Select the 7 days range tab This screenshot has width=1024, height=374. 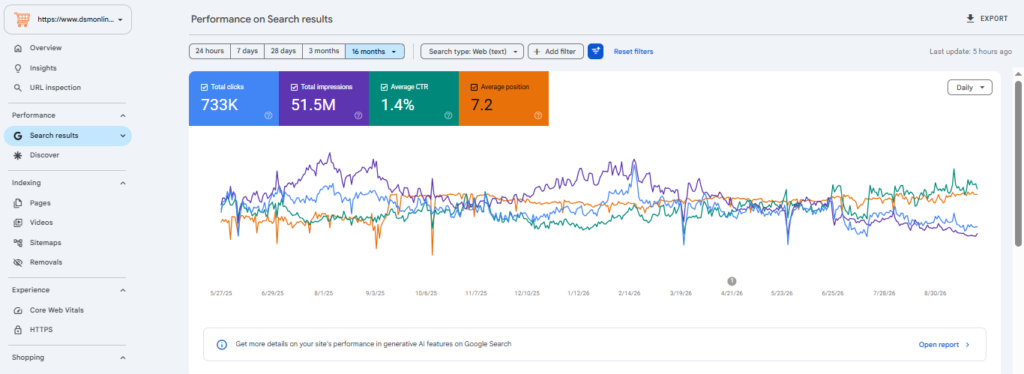(x=247, y=52)
